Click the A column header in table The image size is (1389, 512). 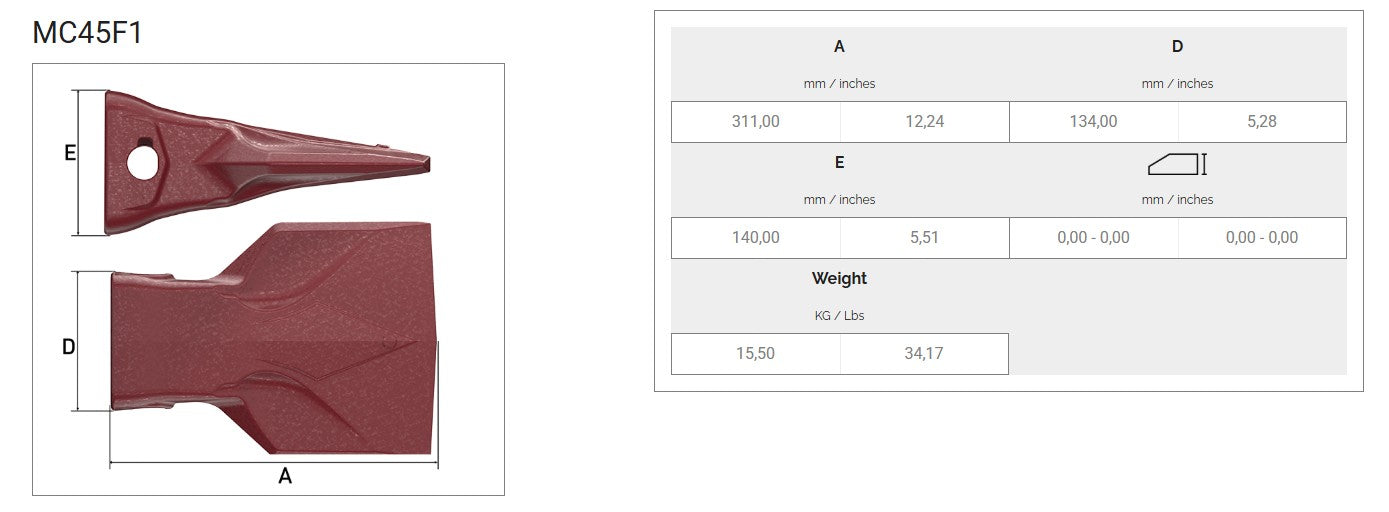click(839, 46)
